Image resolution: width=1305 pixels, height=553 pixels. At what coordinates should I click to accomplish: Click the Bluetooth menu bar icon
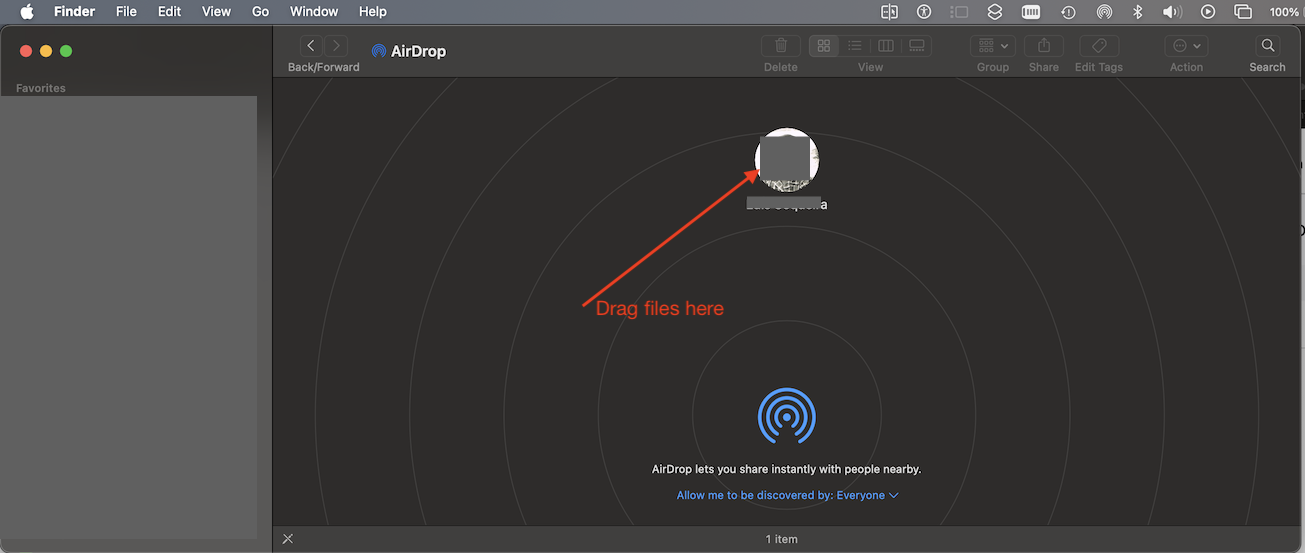click(x=1137, y=12)
